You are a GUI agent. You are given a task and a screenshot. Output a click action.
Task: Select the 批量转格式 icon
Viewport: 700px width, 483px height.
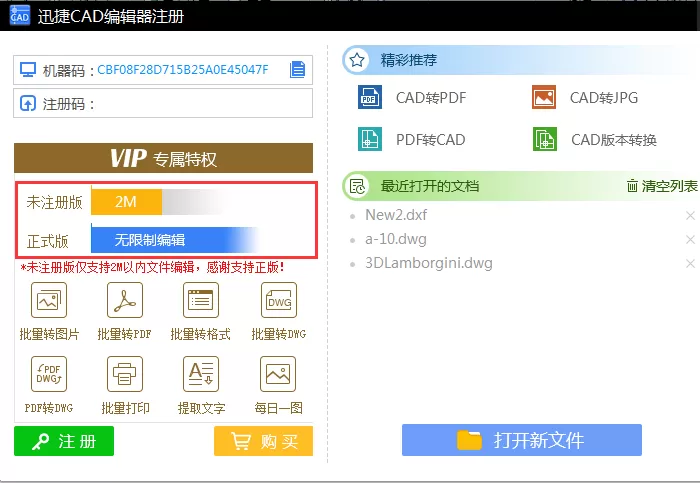click(x=201, y=300)
